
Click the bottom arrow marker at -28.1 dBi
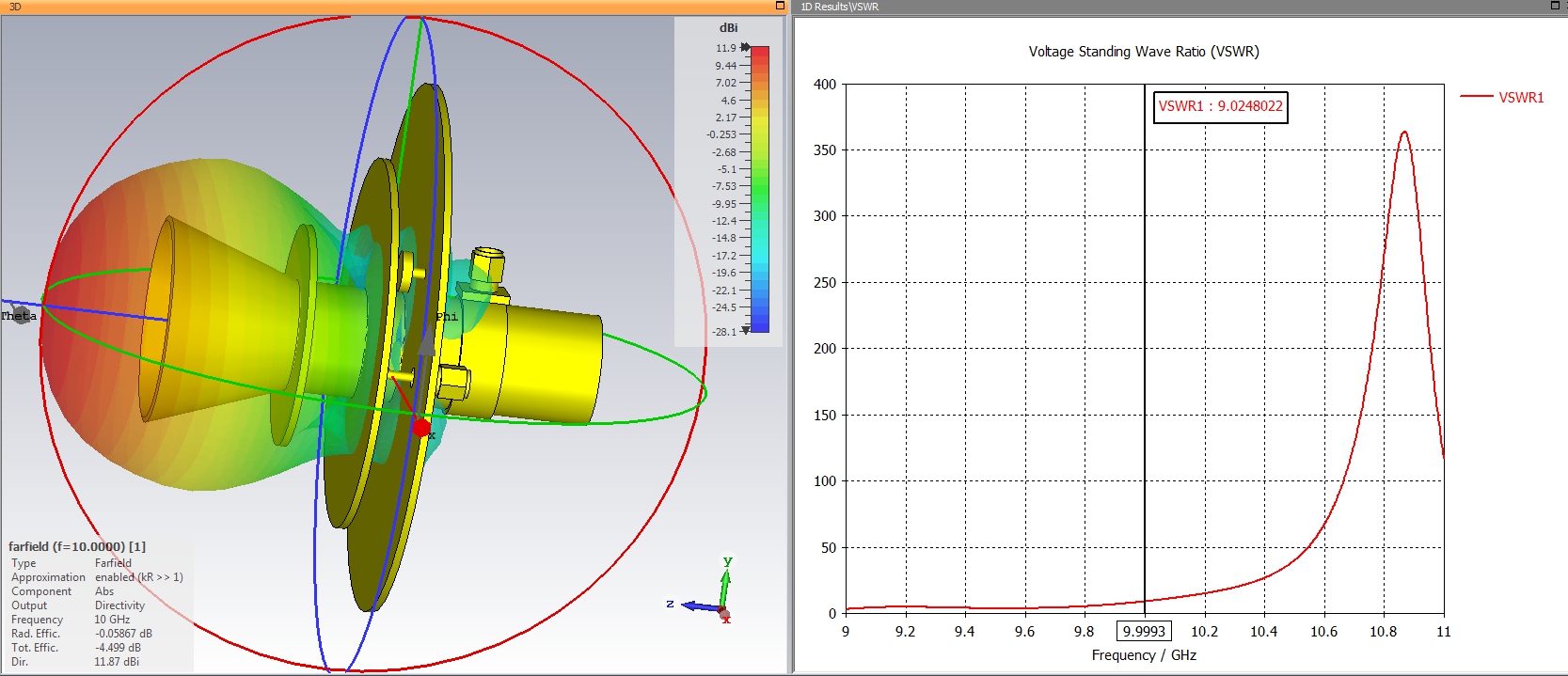tap(746, 330)
